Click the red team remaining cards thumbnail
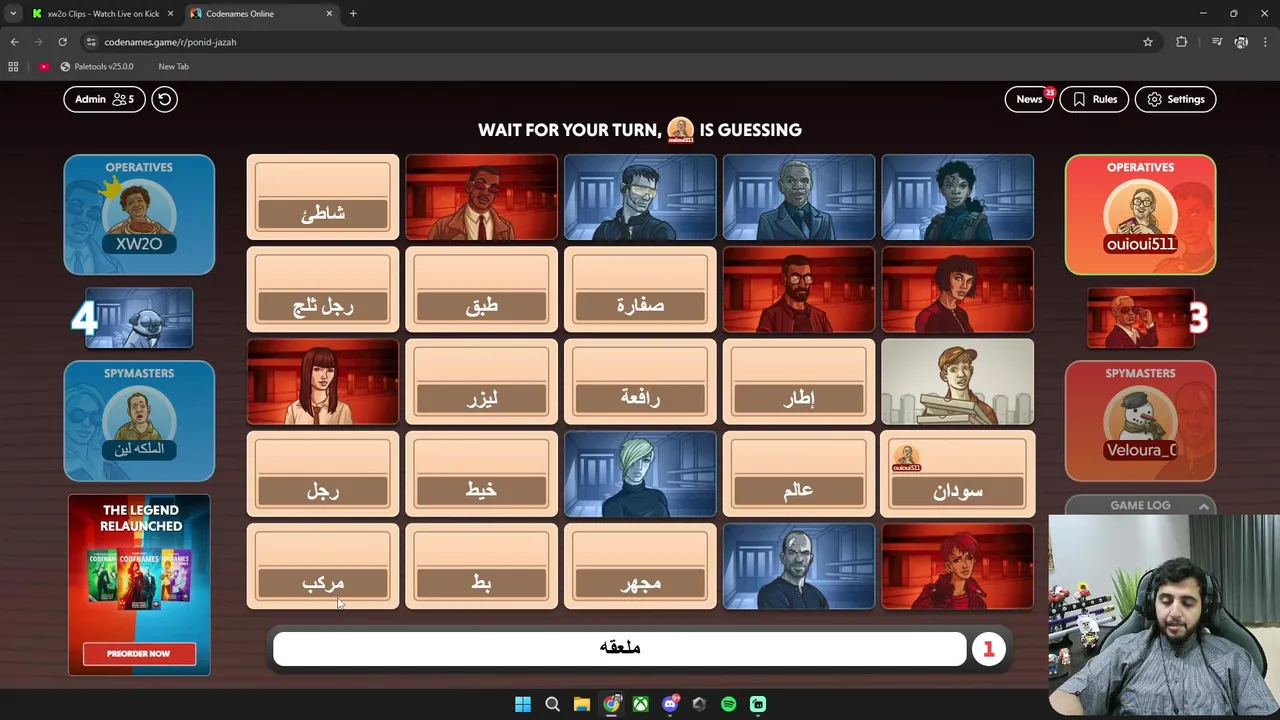The image size is (1280, 720). tap(1140, 318)
